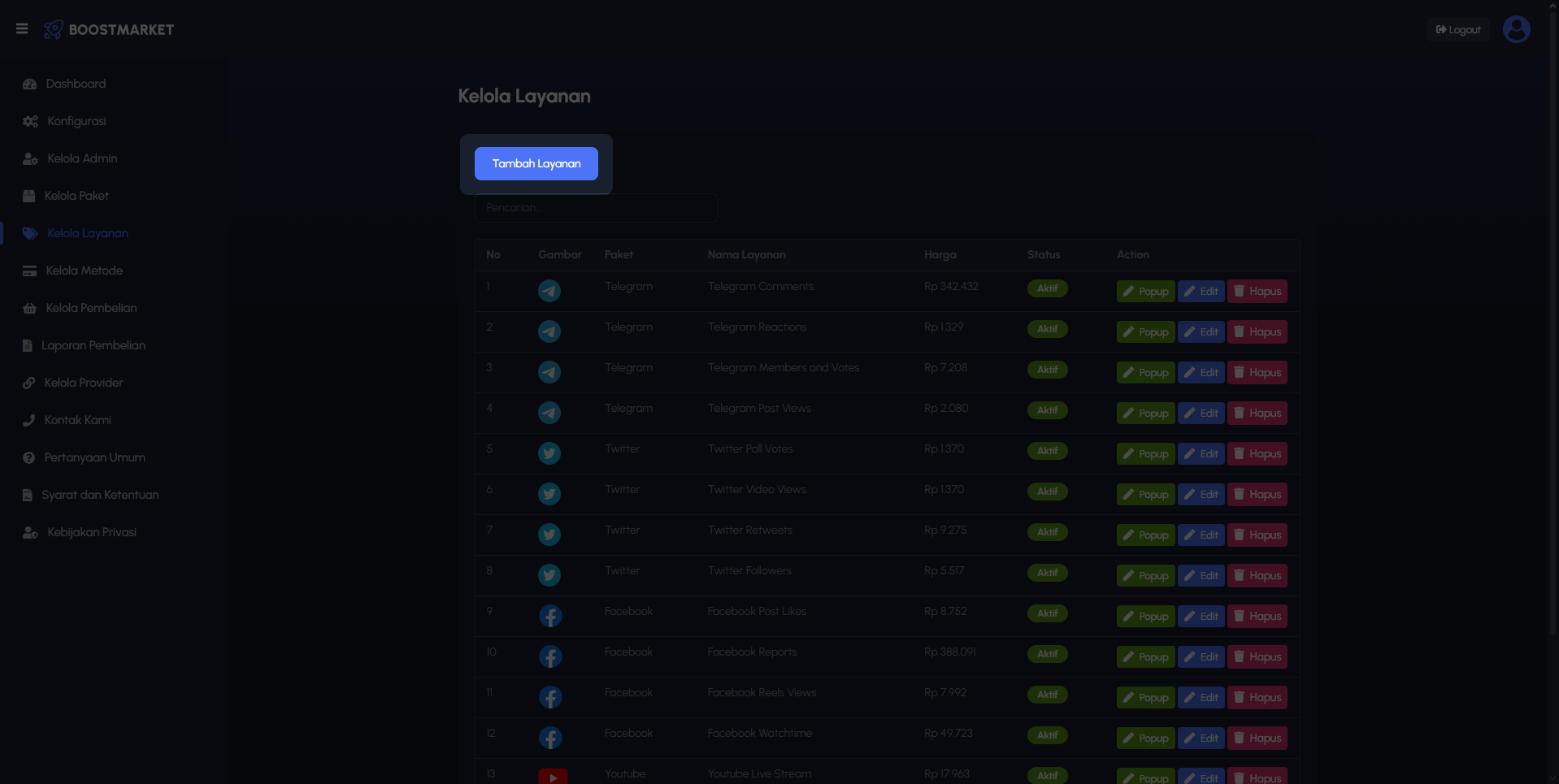Open Popup for Twitter Poll Votes

1145,453
